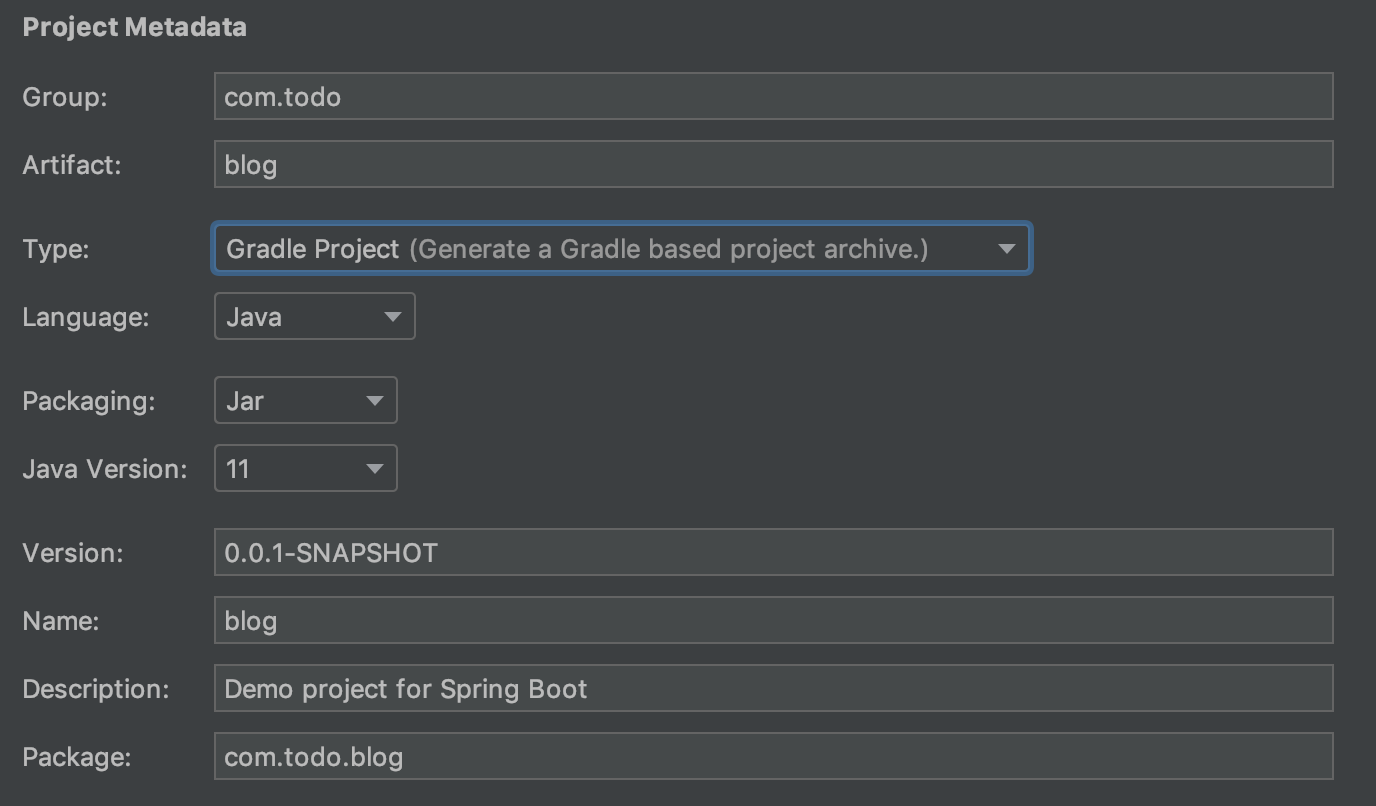Open the Type dropdown arrow

click(1006, 249)
